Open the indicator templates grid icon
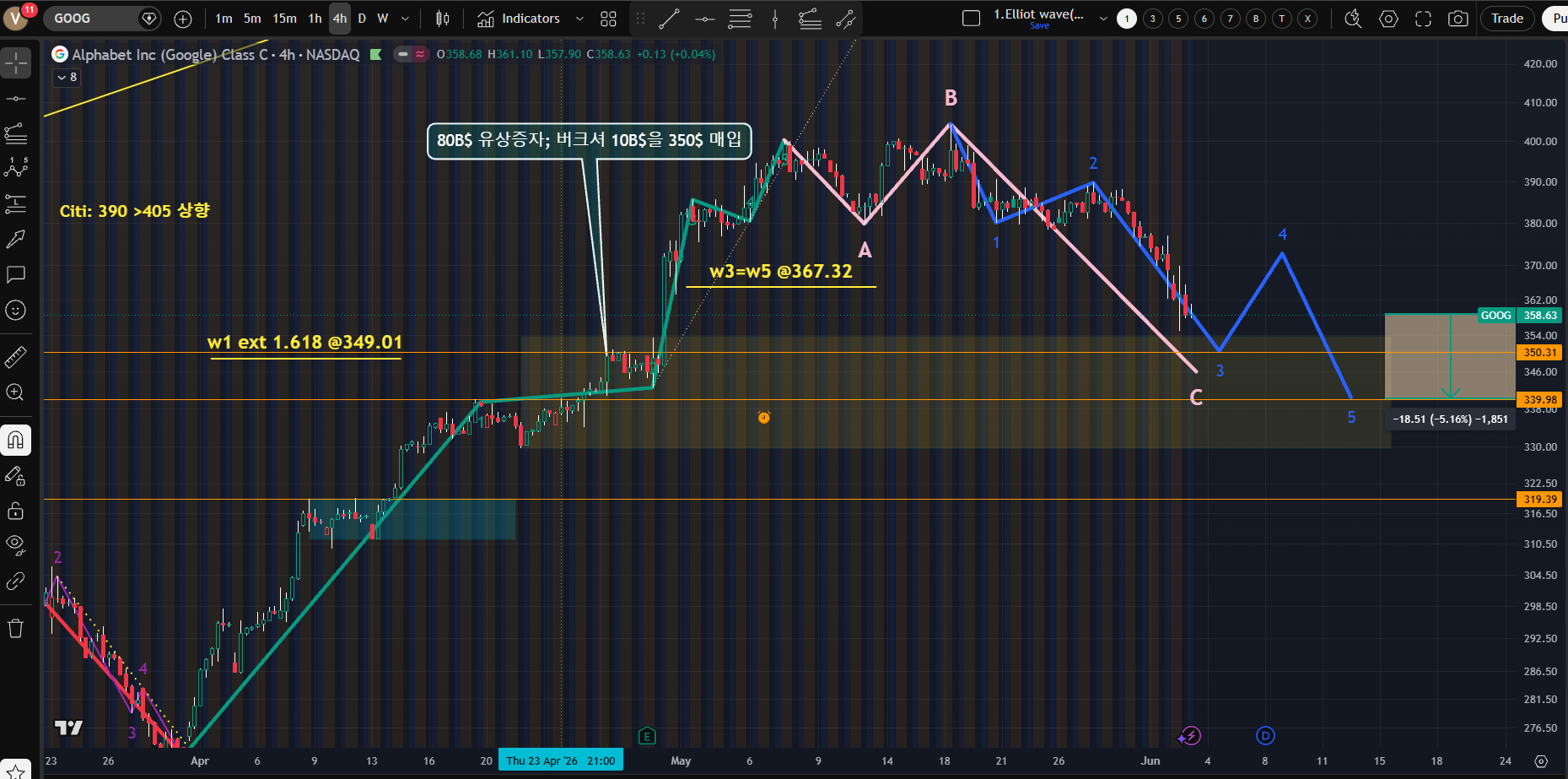 (608, 19)
